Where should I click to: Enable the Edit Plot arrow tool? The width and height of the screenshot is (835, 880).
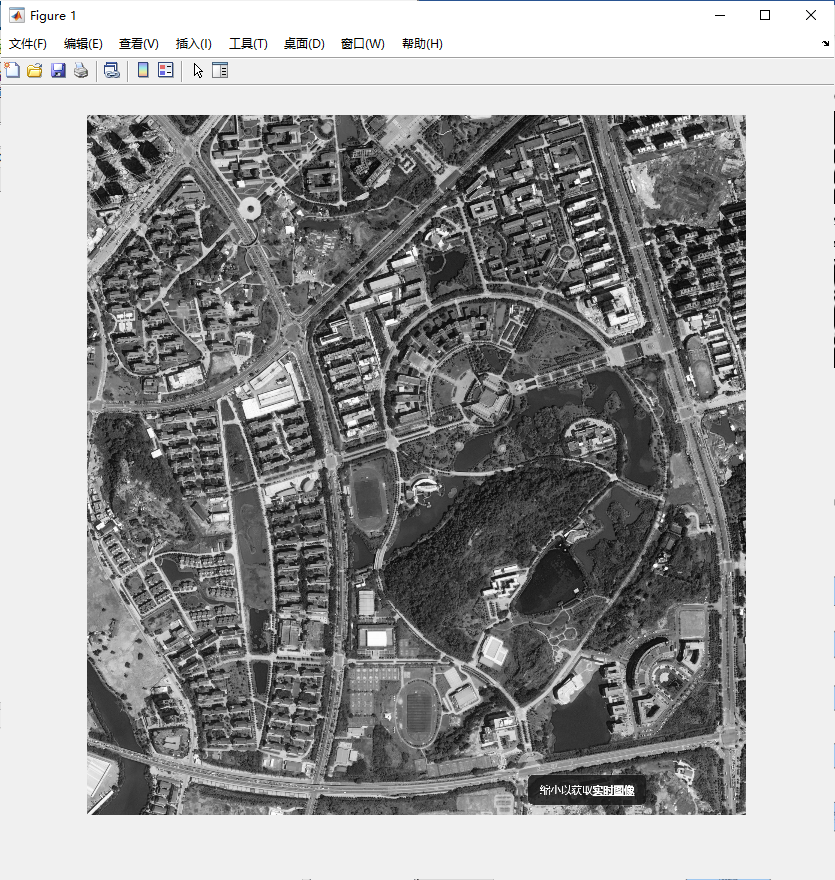point(198,70)
